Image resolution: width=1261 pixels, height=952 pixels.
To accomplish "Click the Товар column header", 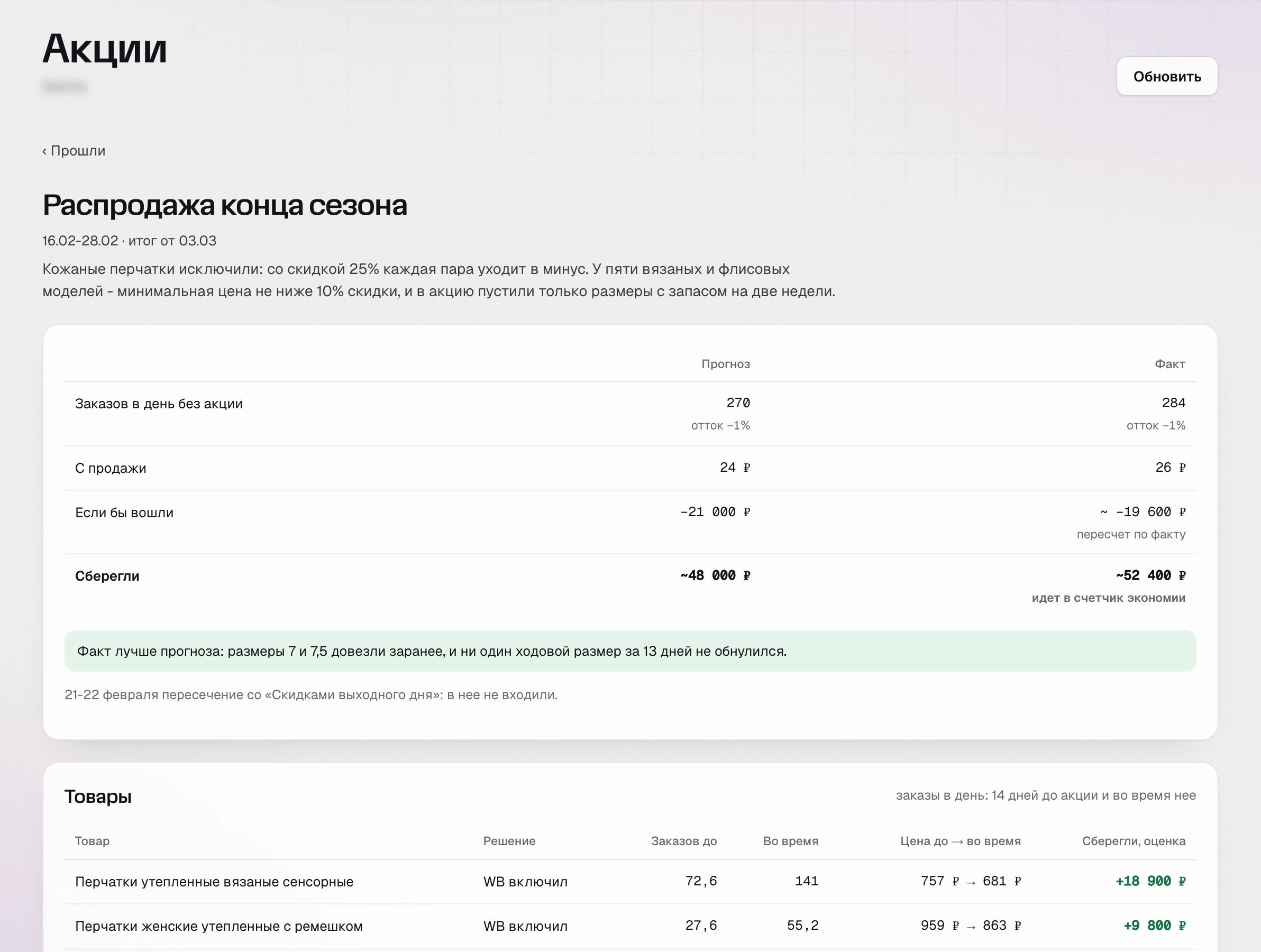I will coord(93,841).
